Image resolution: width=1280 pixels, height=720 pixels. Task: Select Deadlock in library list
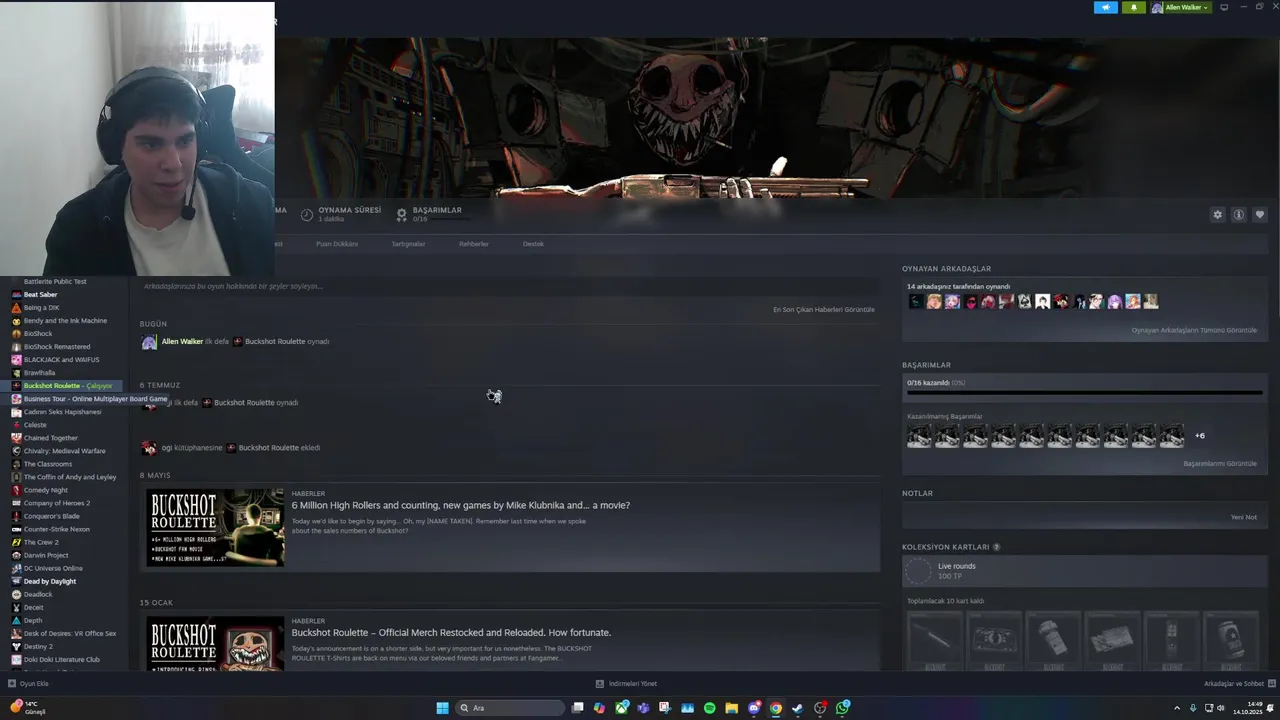38,594
